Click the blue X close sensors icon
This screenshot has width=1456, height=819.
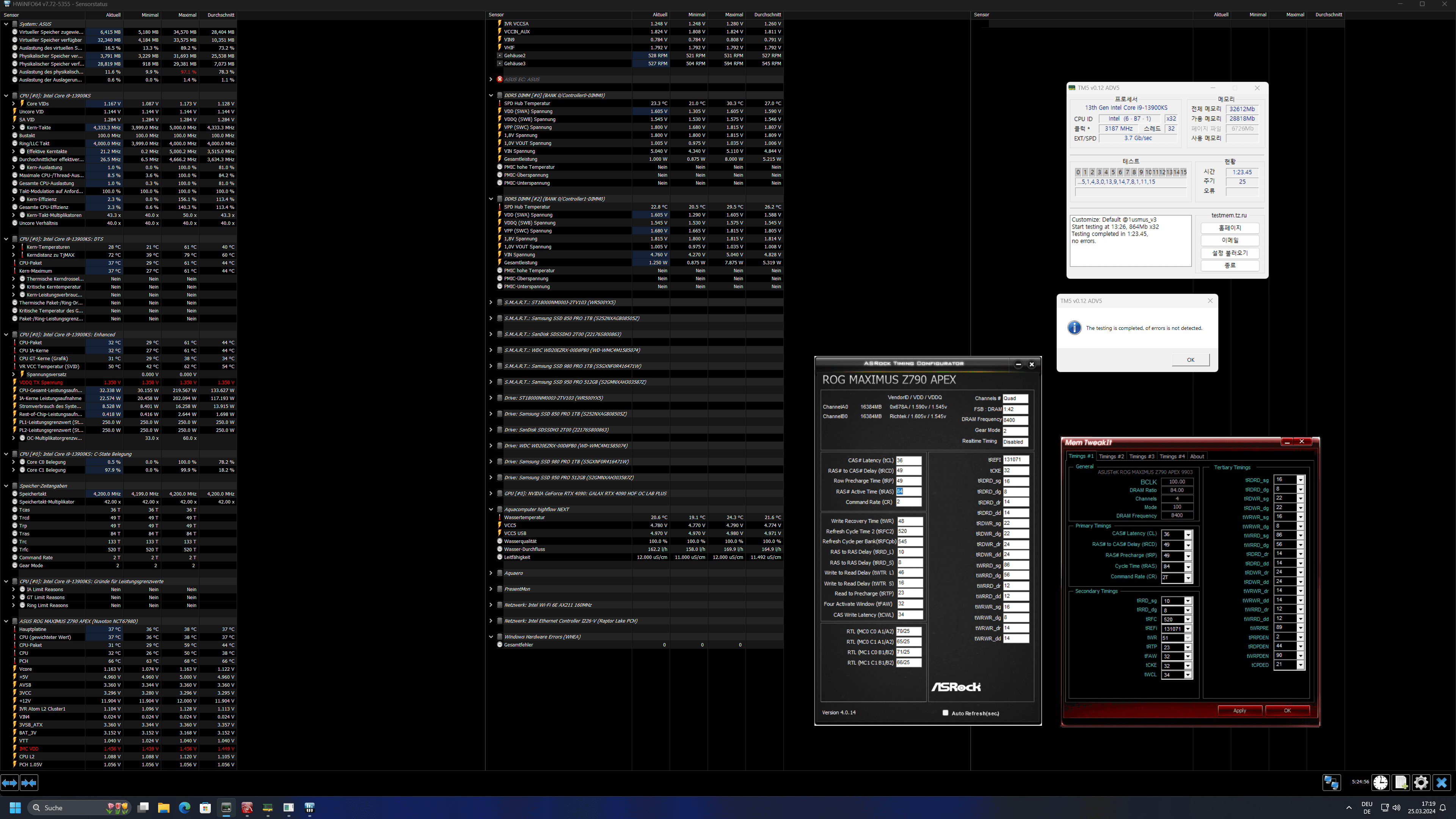pyautogui.click(x=1441, y=782)
